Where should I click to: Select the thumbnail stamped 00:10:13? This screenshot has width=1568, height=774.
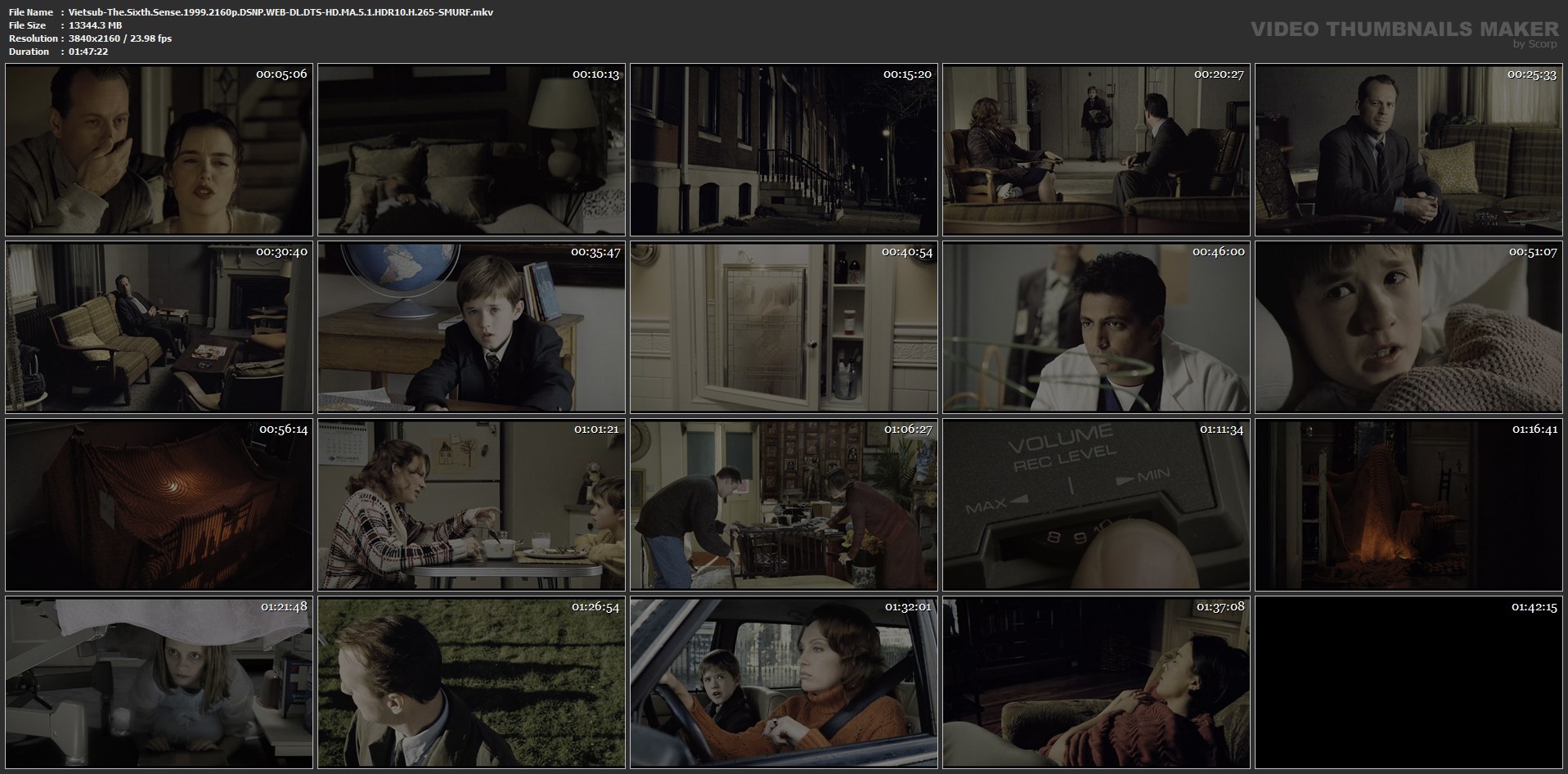tap(471, 150)
